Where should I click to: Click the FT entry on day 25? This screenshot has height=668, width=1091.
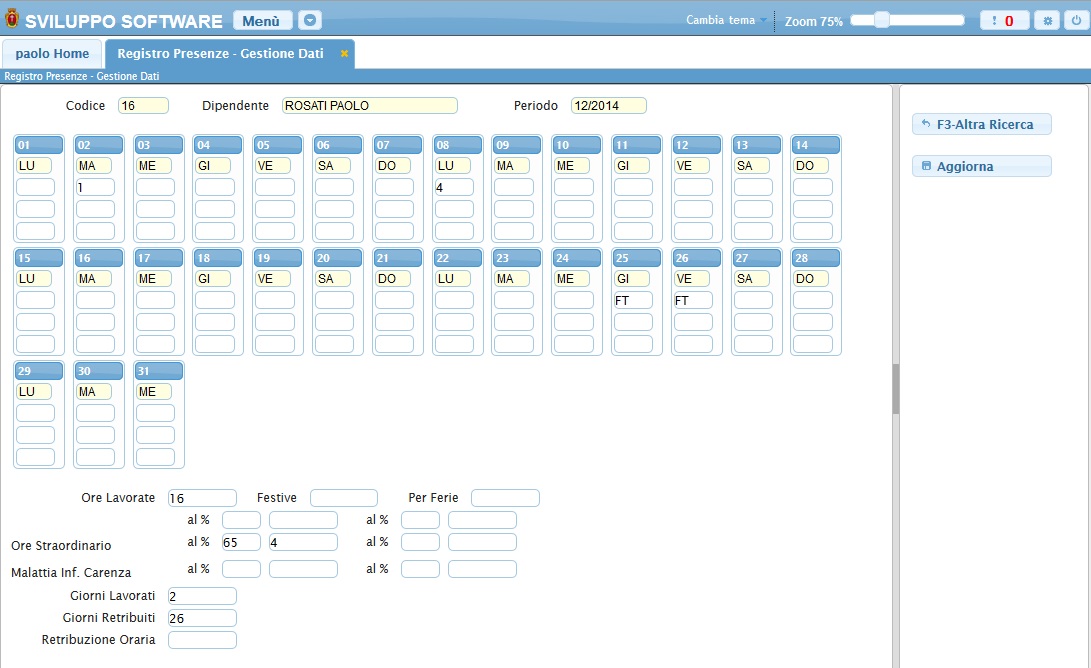[632, 300]
